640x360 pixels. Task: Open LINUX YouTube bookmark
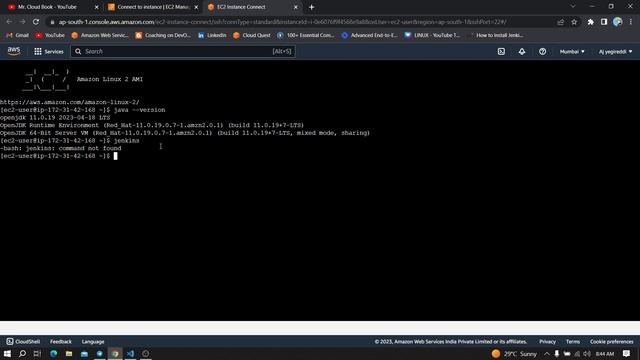432,35
